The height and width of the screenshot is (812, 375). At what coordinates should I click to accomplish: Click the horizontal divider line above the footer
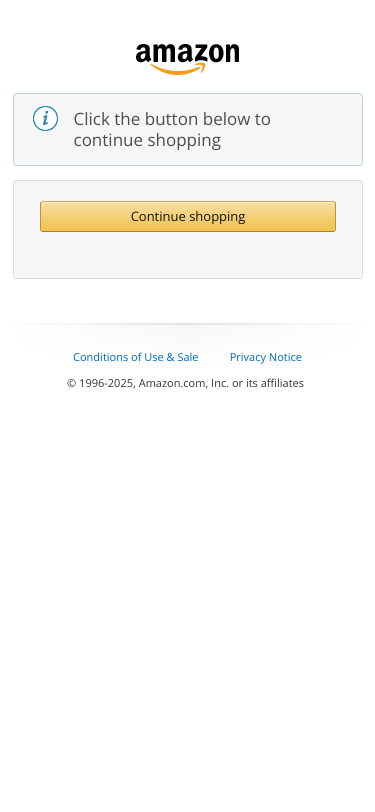pyautogui.click(x=188, y=324)
